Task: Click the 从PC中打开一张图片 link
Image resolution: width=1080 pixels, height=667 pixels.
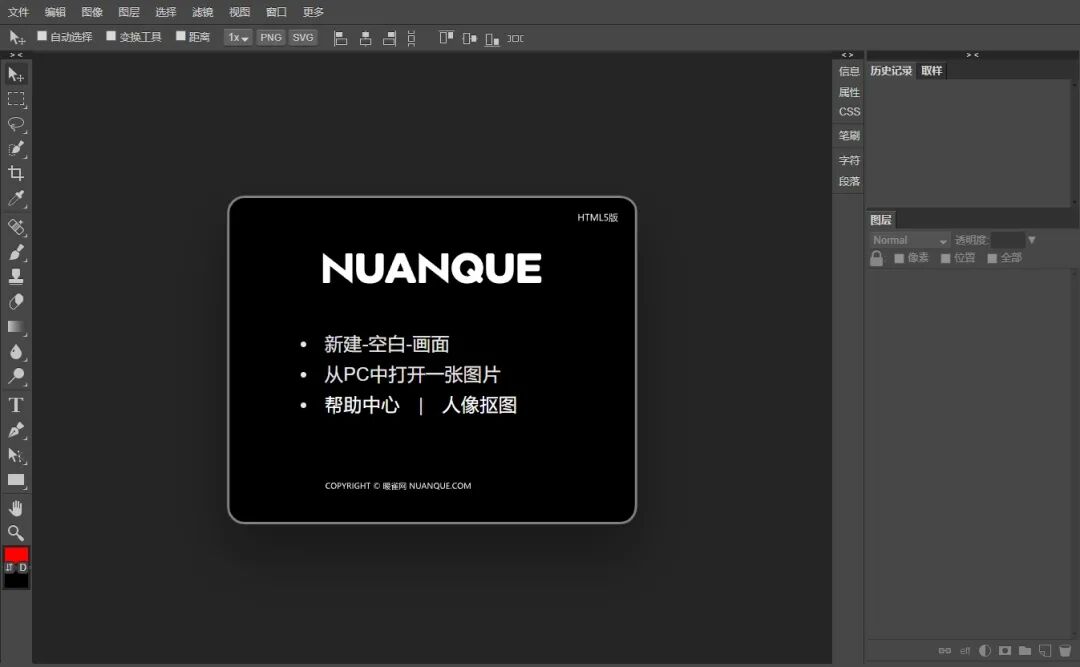Action: click(412, 374)
